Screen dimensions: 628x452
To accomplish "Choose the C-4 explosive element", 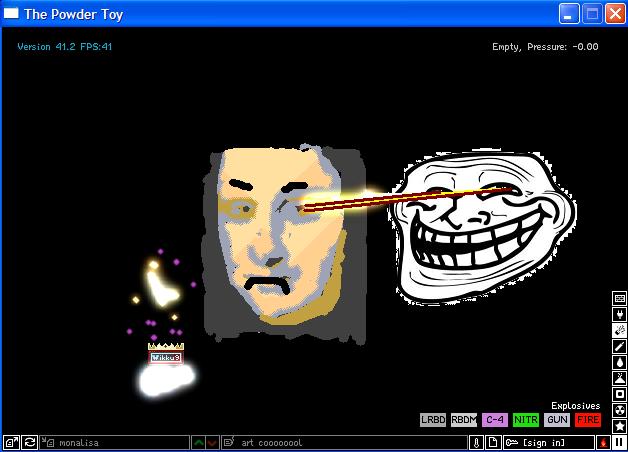I will 495,420.
